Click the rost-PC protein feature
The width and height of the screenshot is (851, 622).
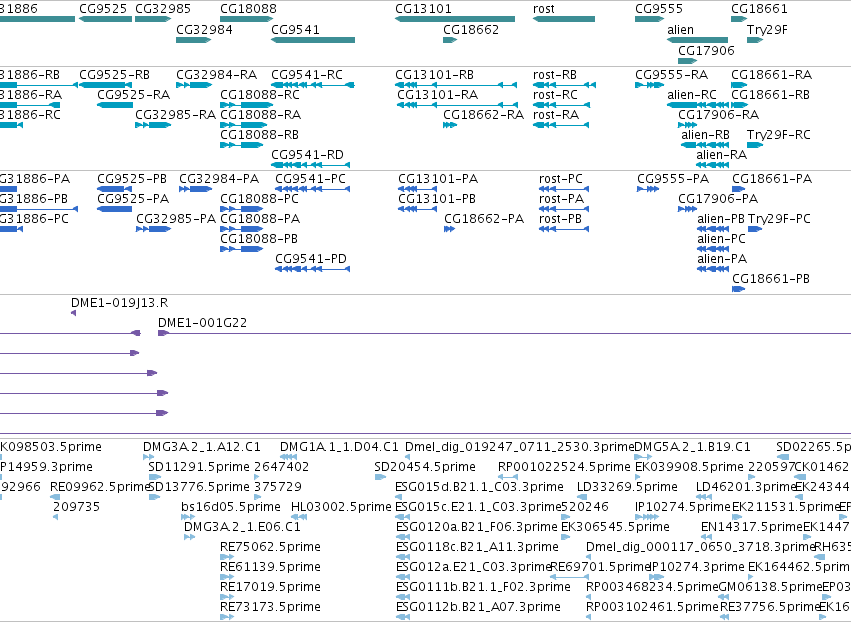click(564, 189)
